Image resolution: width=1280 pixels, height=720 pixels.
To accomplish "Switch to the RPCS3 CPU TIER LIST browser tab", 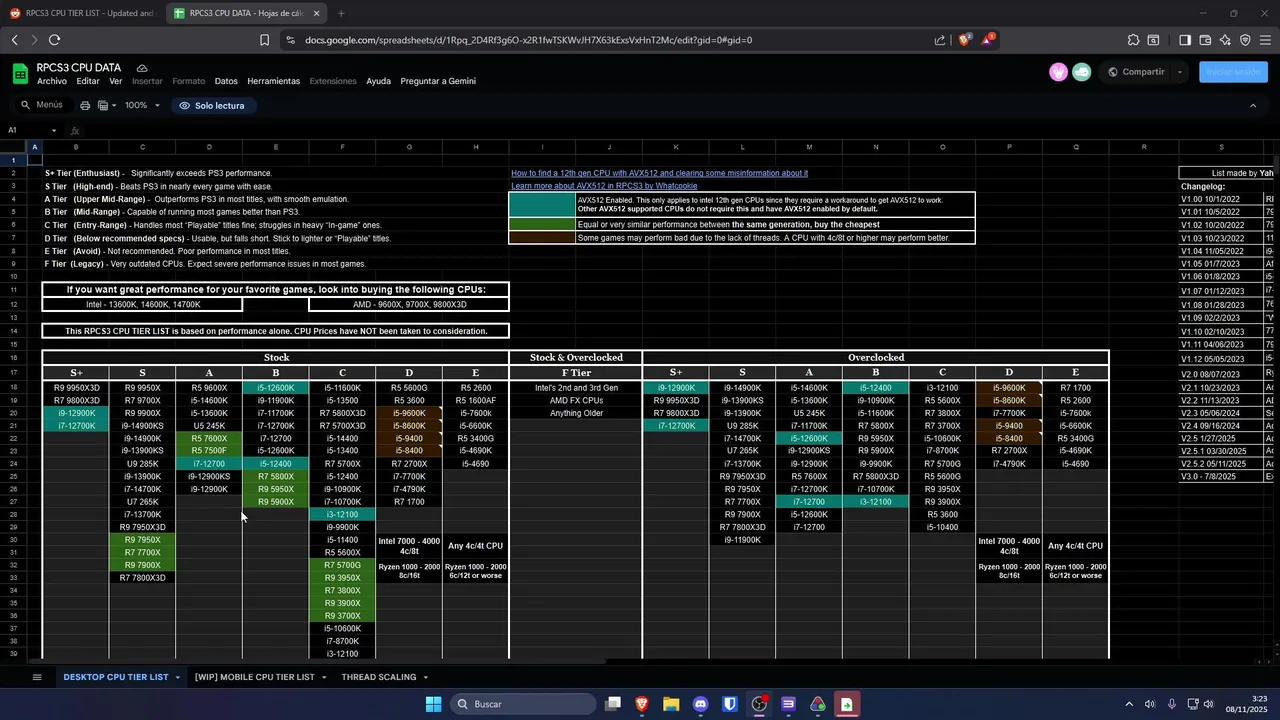I will pyautogui.click(x=80, y=13).
